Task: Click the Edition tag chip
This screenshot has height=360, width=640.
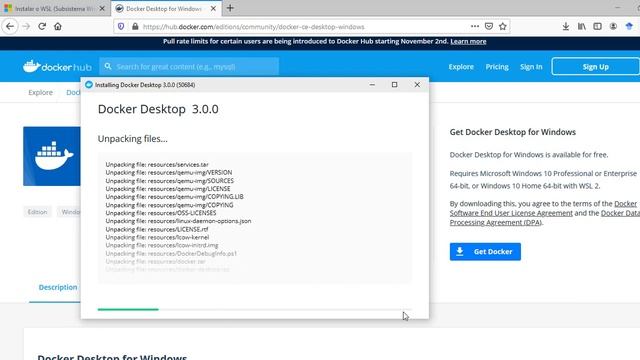Action: (37, 212)
